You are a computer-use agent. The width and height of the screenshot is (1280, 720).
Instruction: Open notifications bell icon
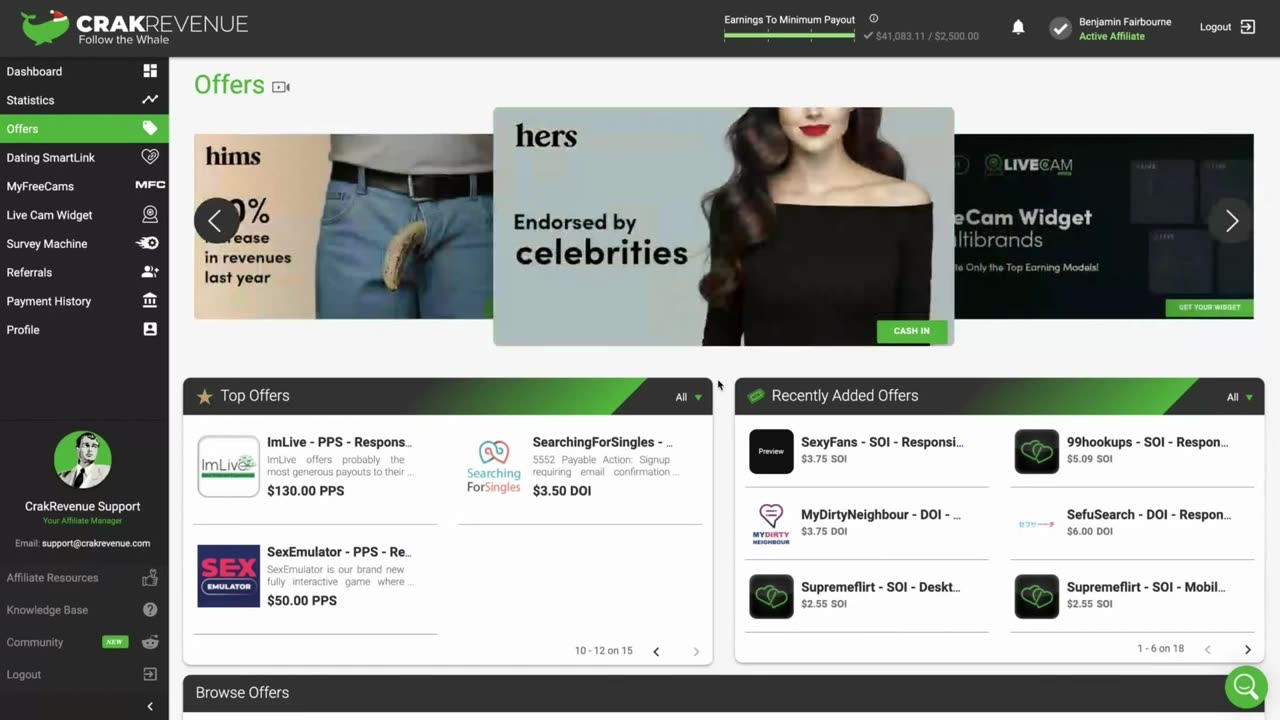point(1018,27)
